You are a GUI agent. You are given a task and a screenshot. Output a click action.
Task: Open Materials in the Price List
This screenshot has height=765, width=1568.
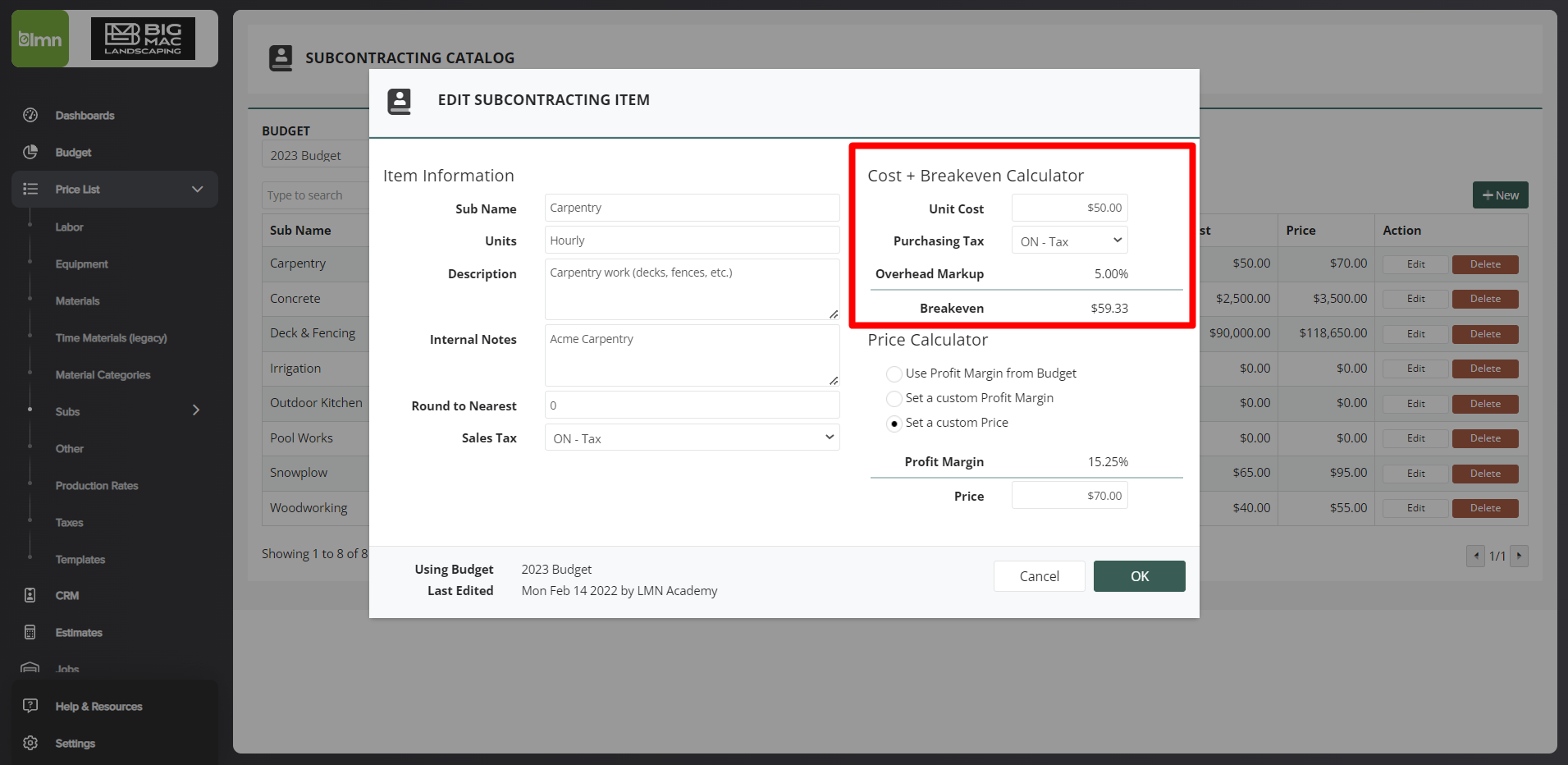click(77, 300)
